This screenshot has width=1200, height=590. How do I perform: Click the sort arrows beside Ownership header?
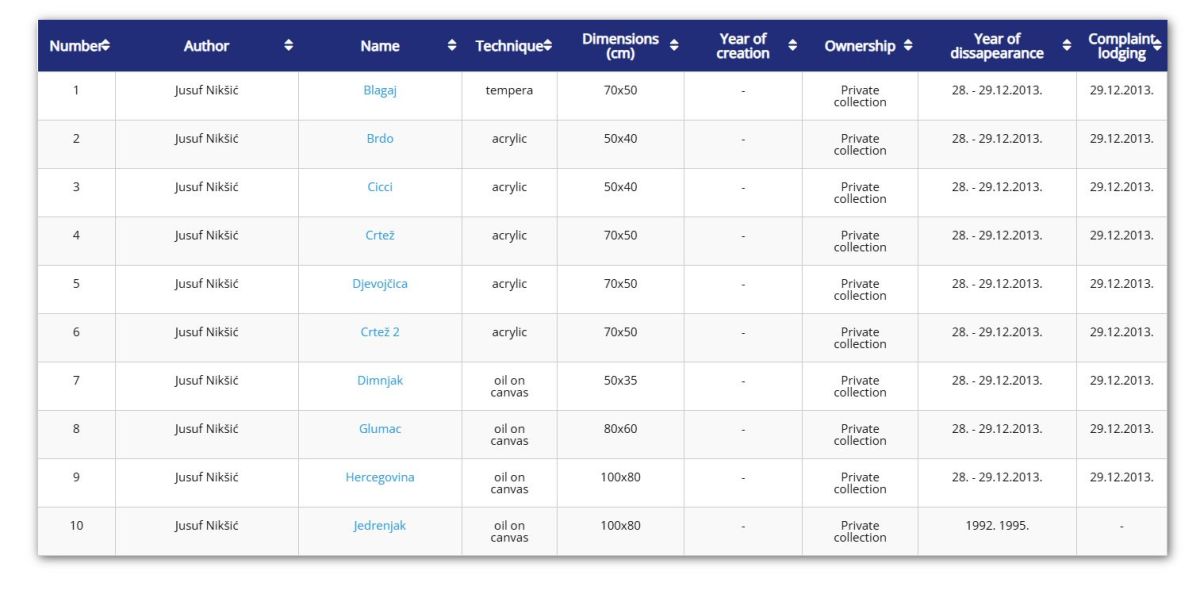tap(908, 46)
